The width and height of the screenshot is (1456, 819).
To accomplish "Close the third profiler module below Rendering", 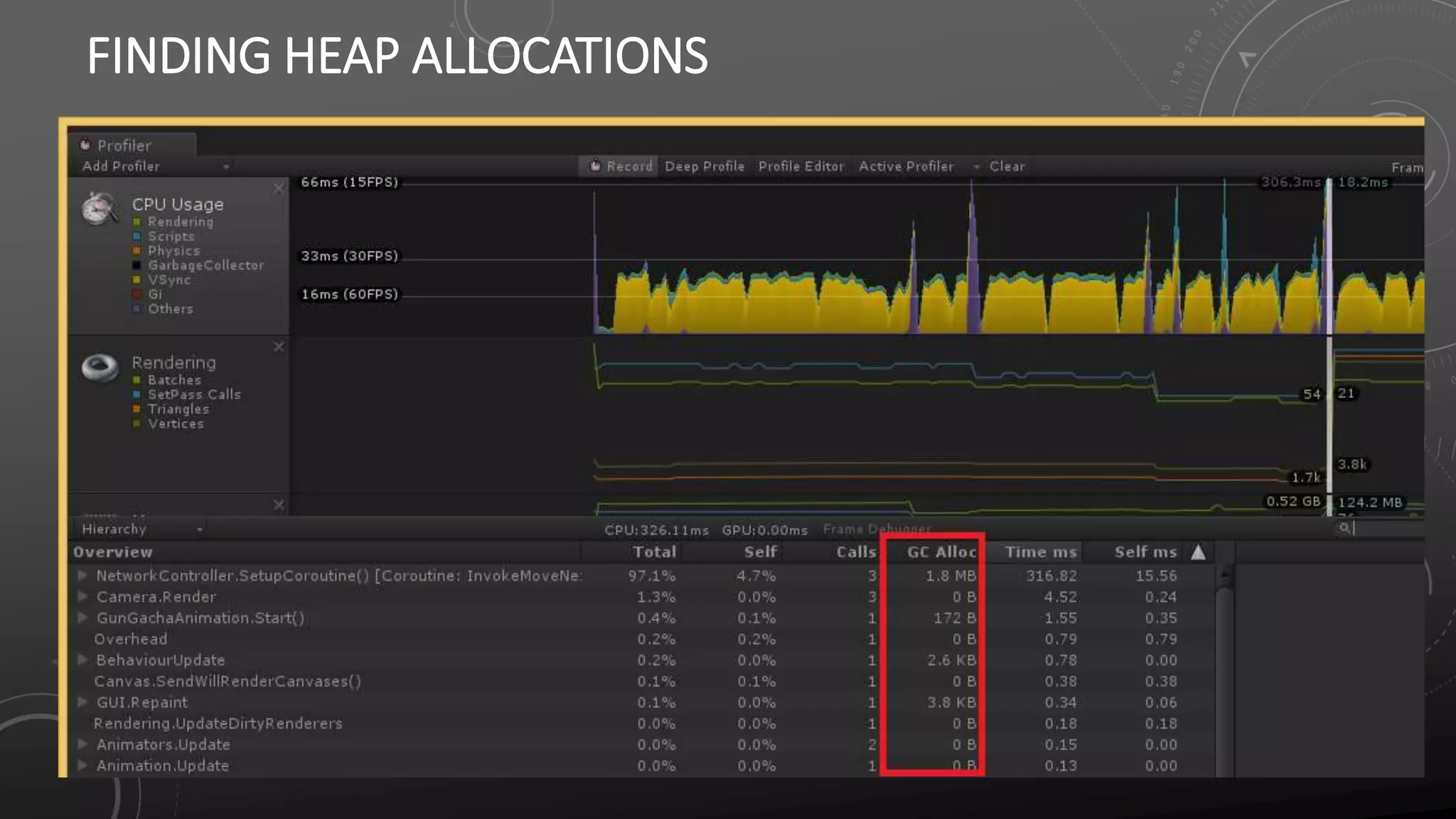I will 278,505.
